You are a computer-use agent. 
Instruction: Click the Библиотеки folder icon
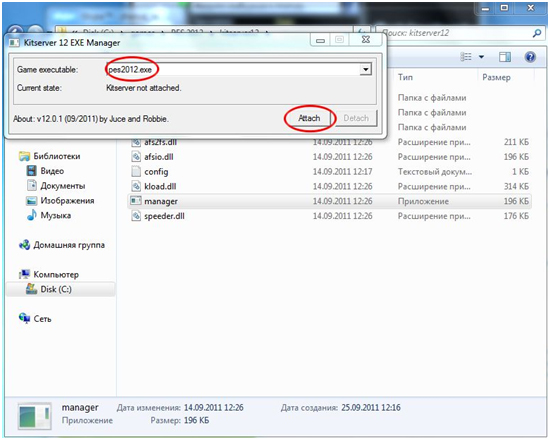25,156
